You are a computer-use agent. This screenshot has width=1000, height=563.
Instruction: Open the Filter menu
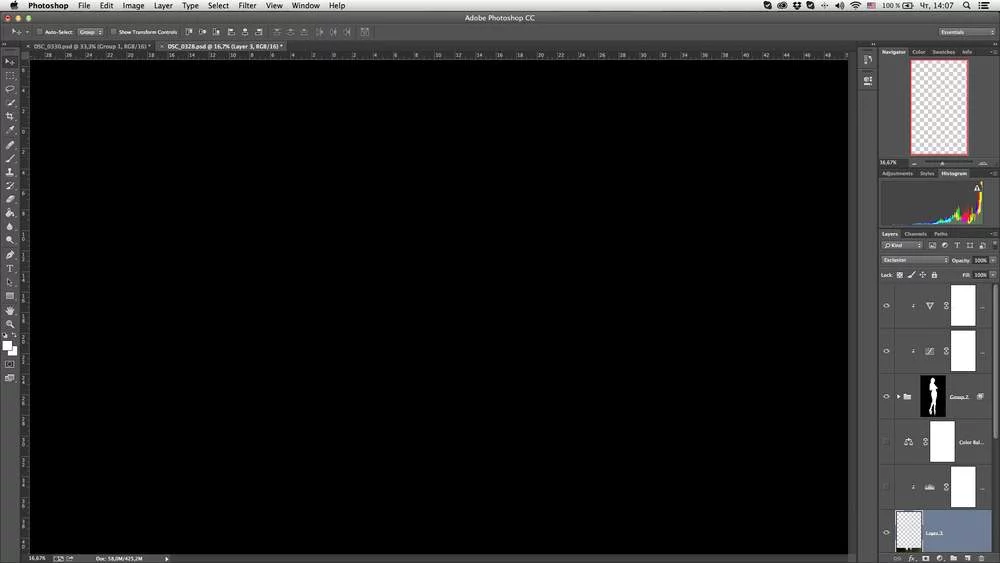pyautogui.click(x=247, y=6)
